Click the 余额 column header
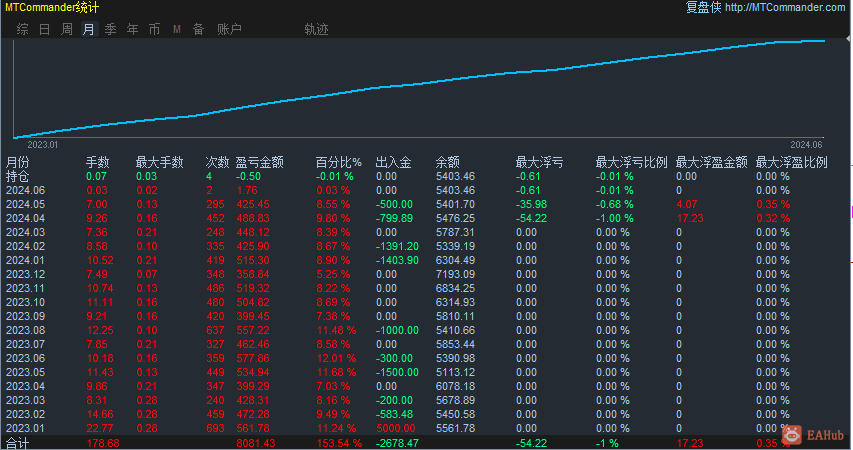 click(448, 162)
